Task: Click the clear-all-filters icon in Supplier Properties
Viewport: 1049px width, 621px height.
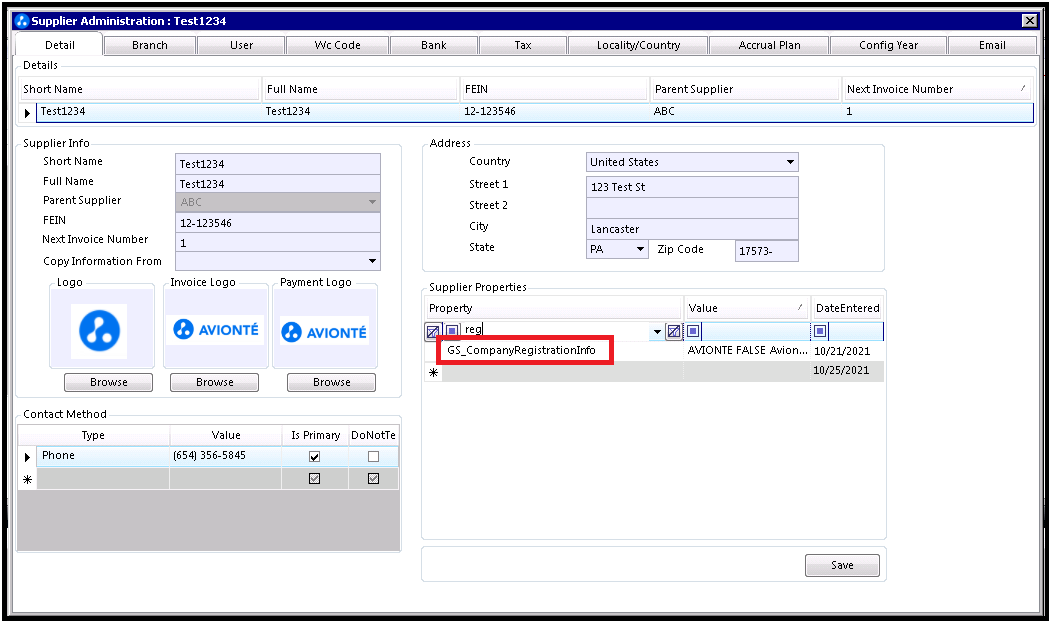Action: (x=433, y=331)
